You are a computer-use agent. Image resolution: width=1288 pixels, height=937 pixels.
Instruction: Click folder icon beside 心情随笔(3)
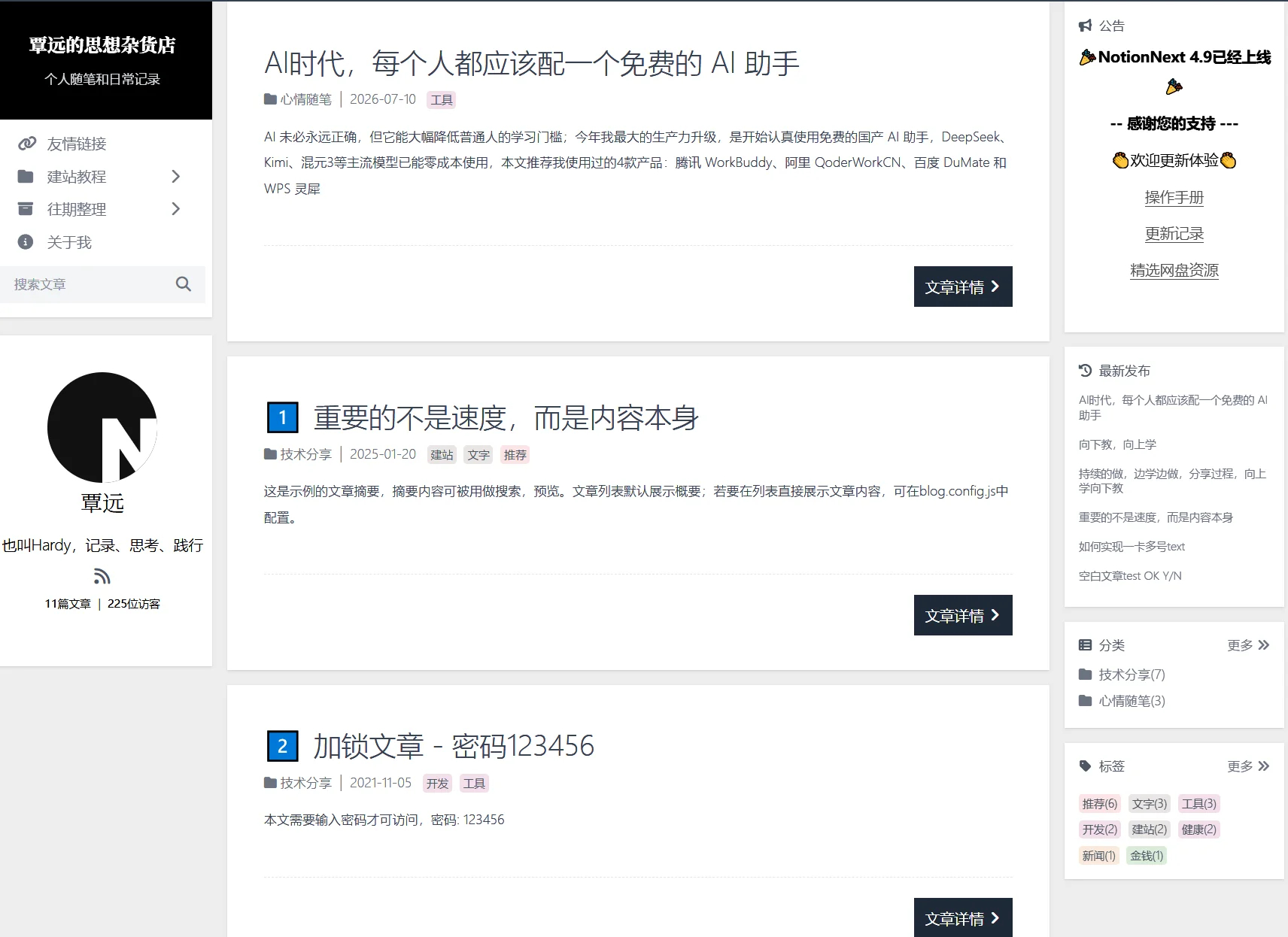pyautogui.click(x=1085, y=701)
